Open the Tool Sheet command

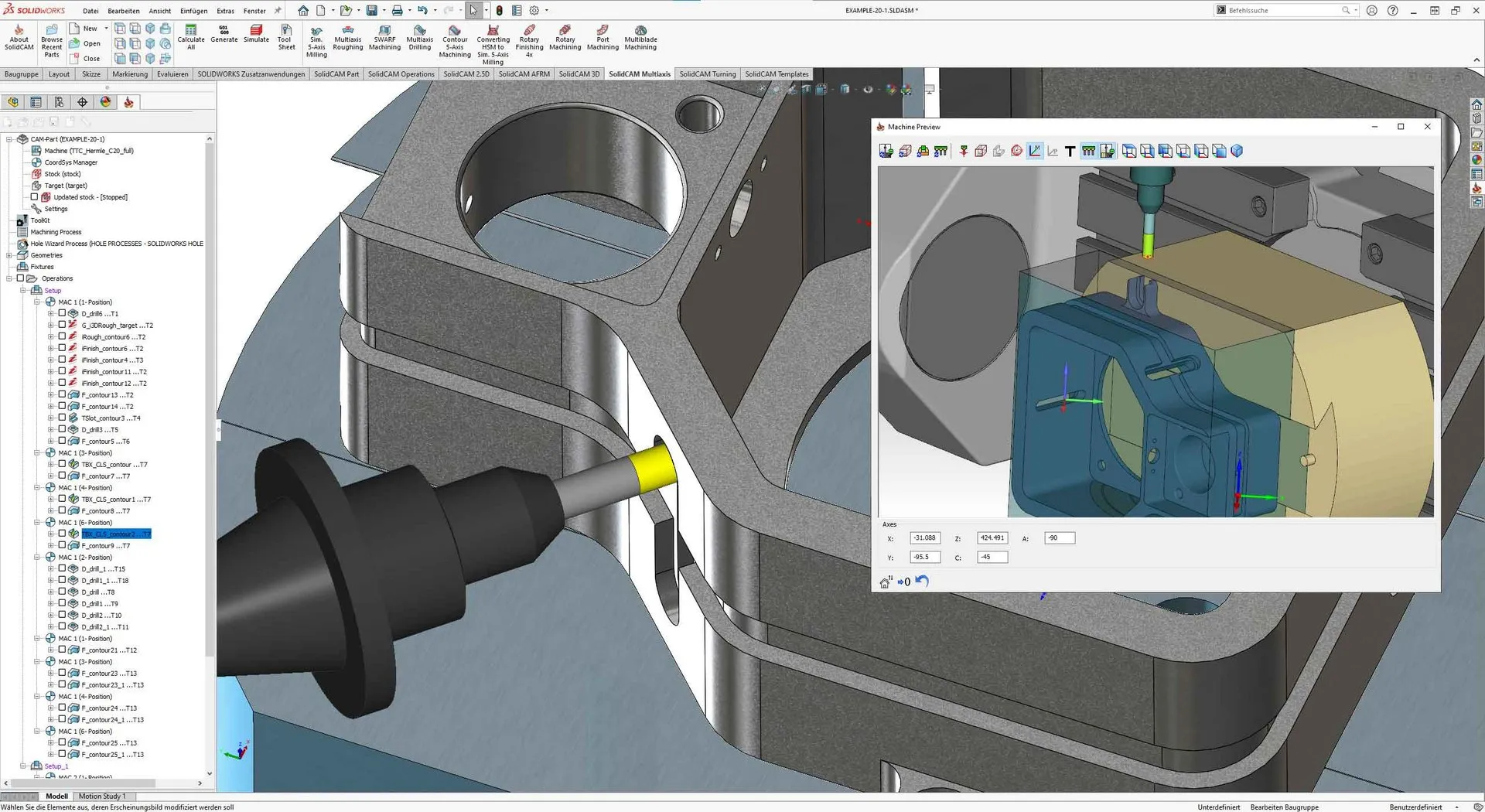tap(285, 37)
